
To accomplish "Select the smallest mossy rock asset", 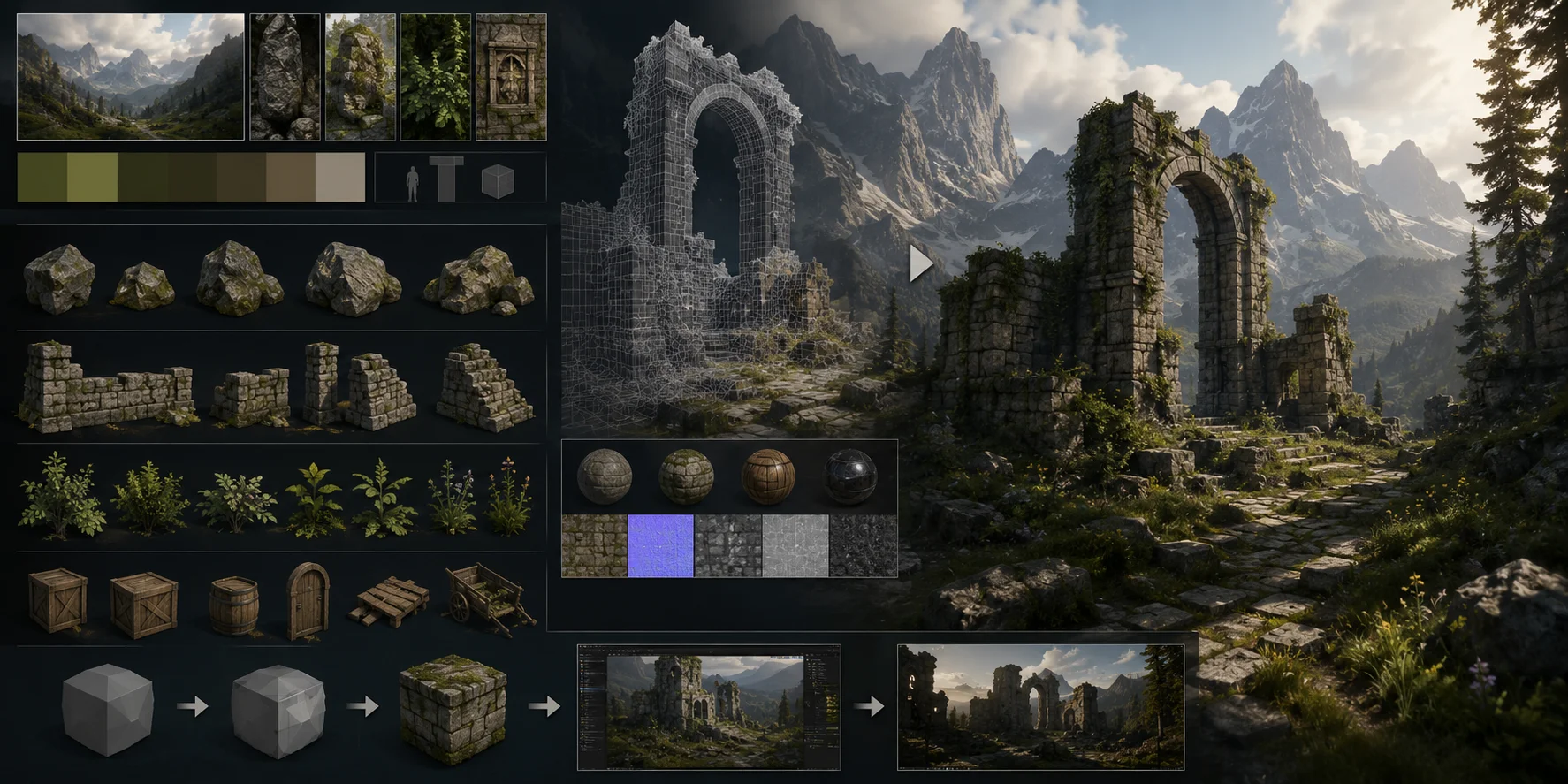I will pyautogui.click(x=141, y=285).
